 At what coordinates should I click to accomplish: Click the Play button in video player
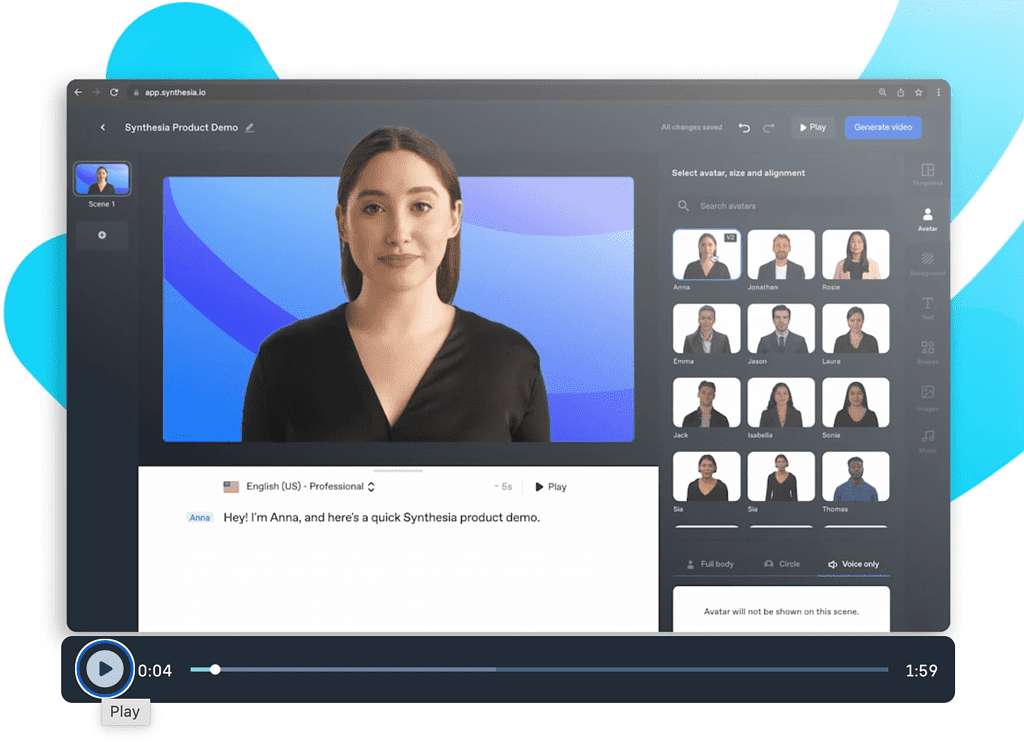tap(105, 669)
